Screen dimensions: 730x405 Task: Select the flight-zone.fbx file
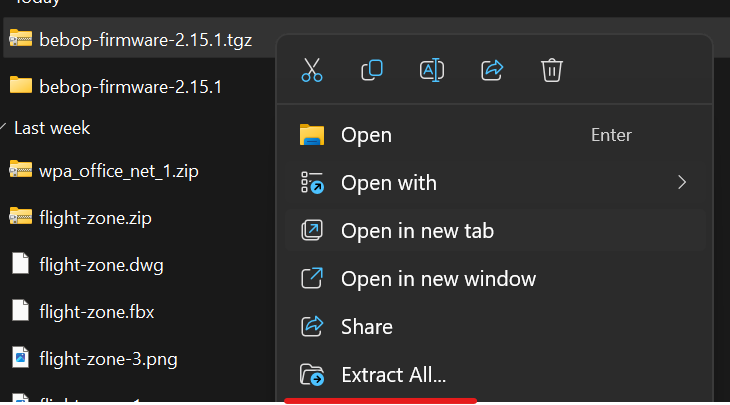click(x=97, y=311)
